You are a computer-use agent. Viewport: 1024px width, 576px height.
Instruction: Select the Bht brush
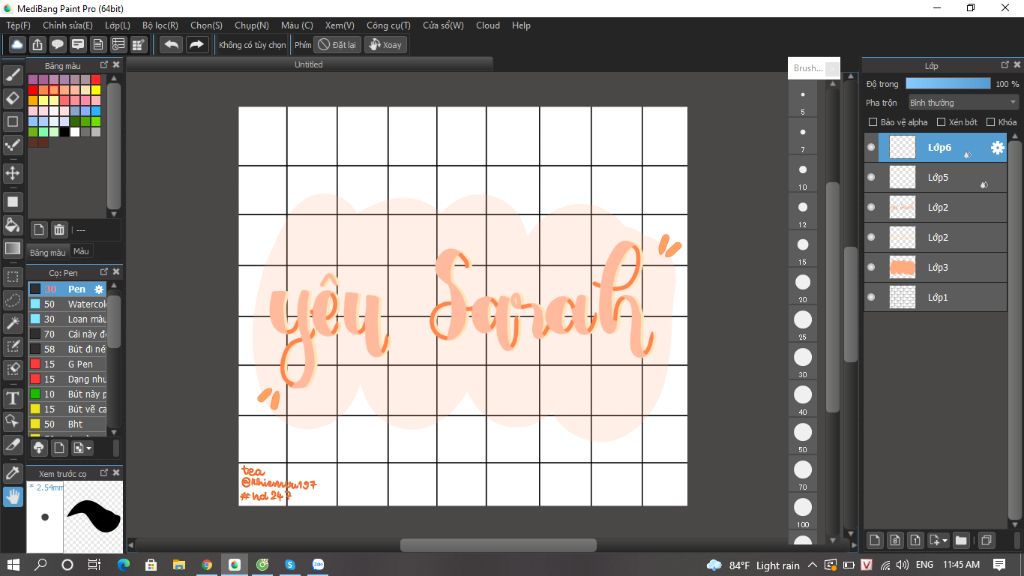[x=67, y=424]
